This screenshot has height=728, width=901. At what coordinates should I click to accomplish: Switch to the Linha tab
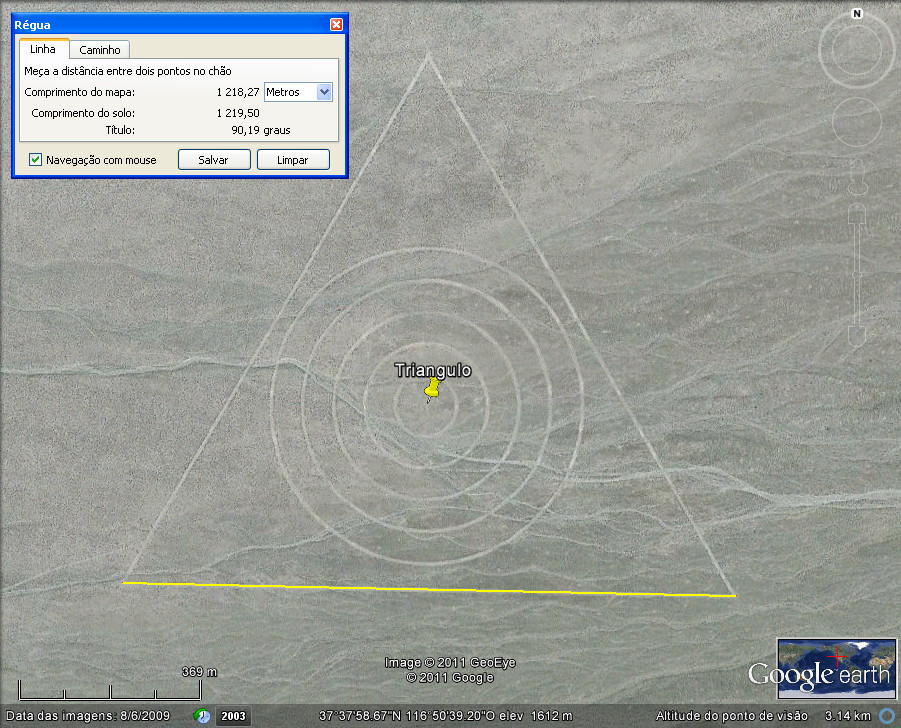pyautogui.click(x=43, y=49)
